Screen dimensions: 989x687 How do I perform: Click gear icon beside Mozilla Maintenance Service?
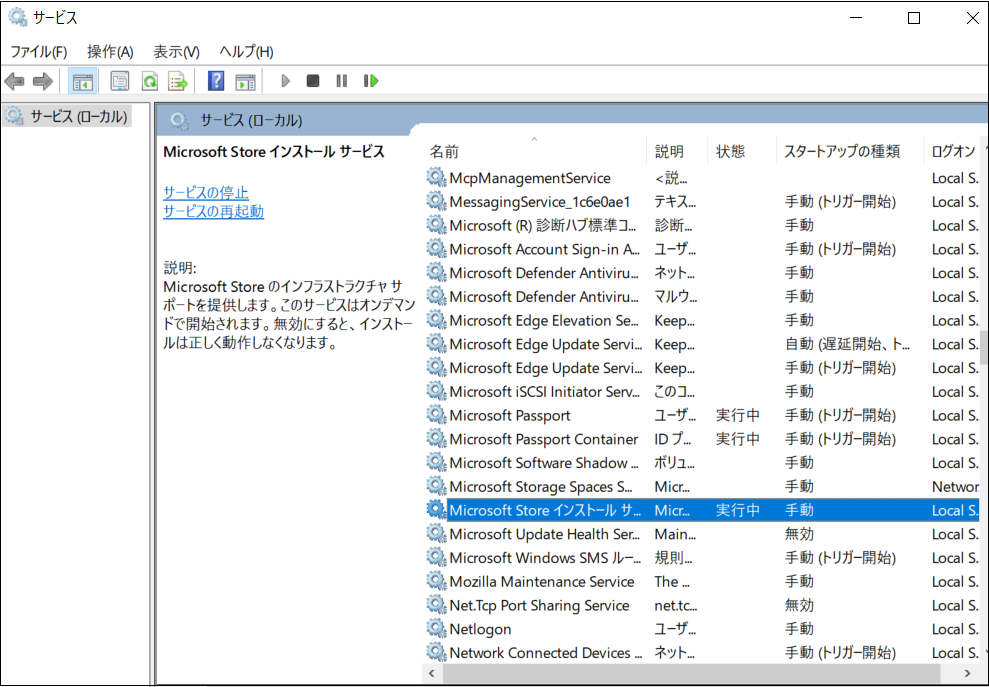click(436, 582)
